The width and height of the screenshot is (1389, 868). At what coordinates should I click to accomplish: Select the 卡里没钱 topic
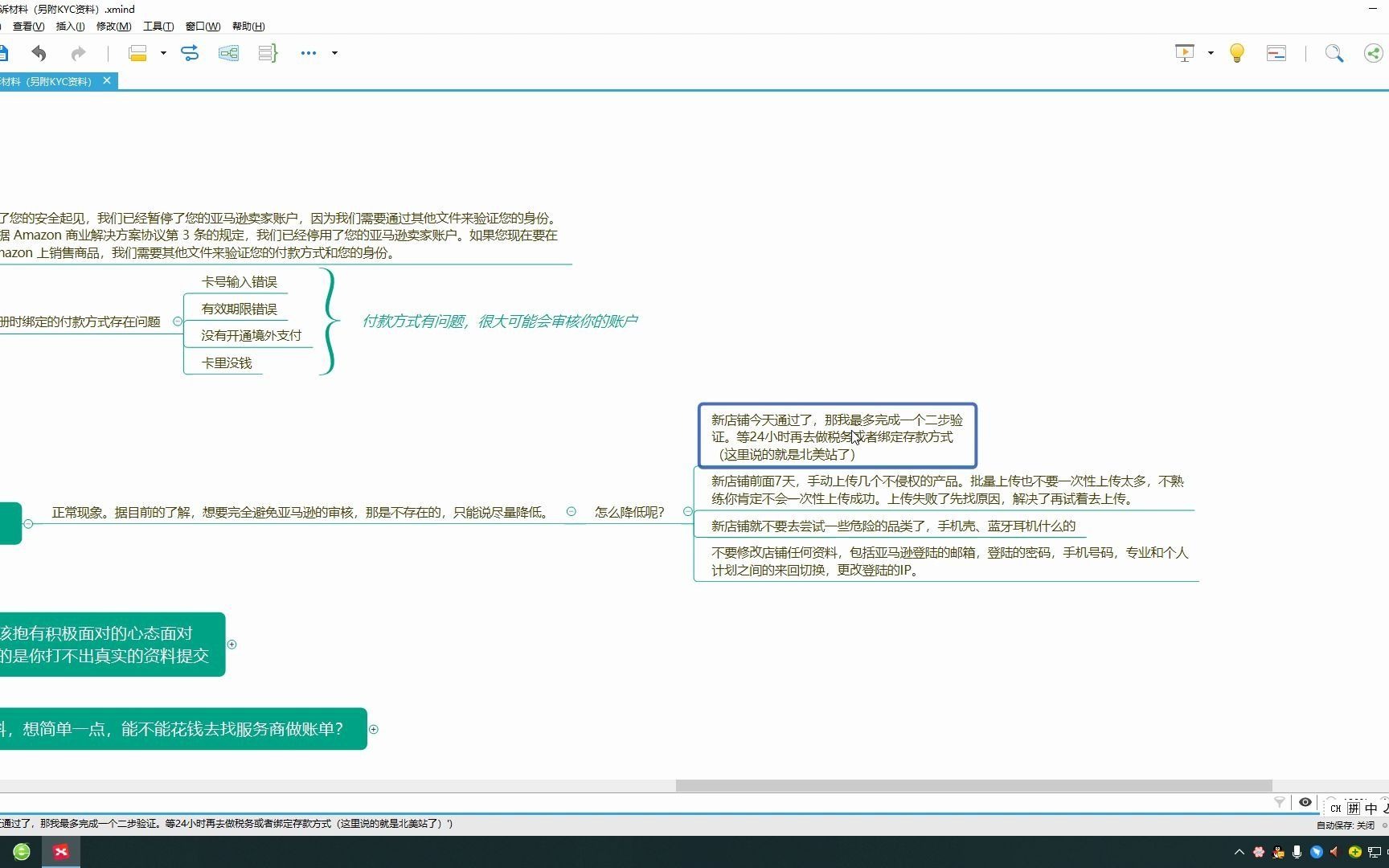(x=227, y=363)
